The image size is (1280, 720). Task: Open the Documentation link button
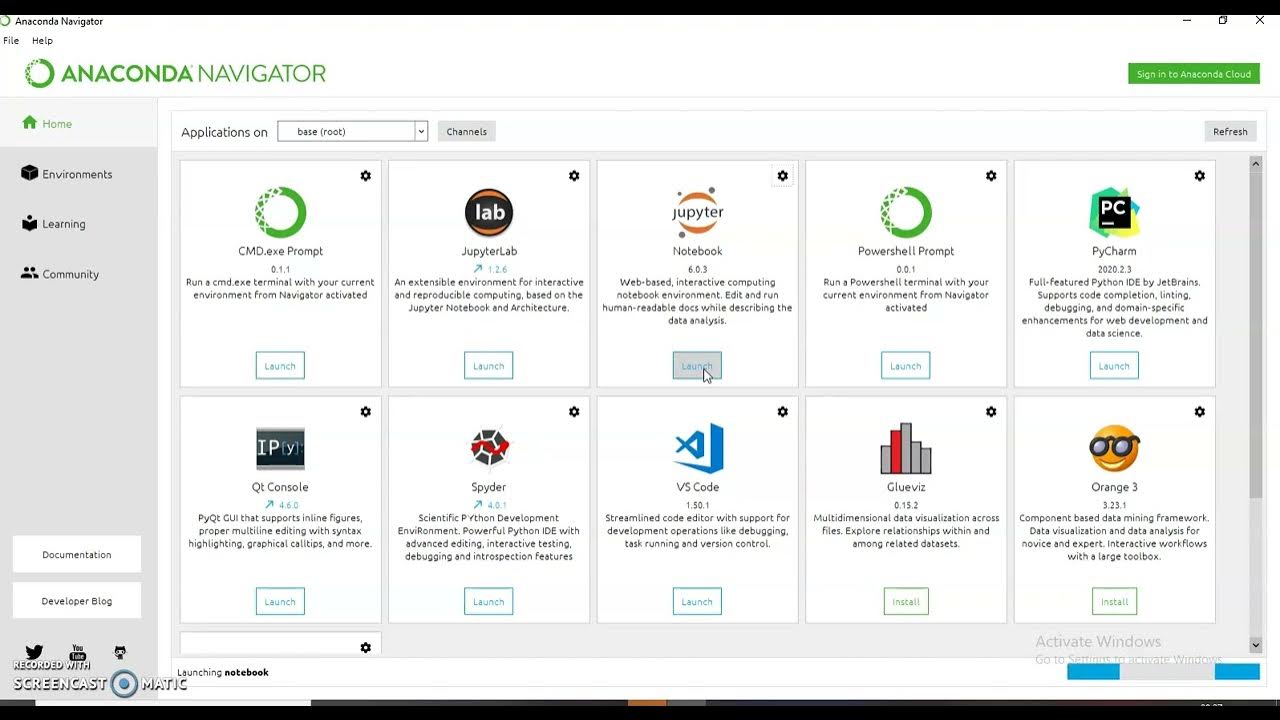click(x=77, y=554)
